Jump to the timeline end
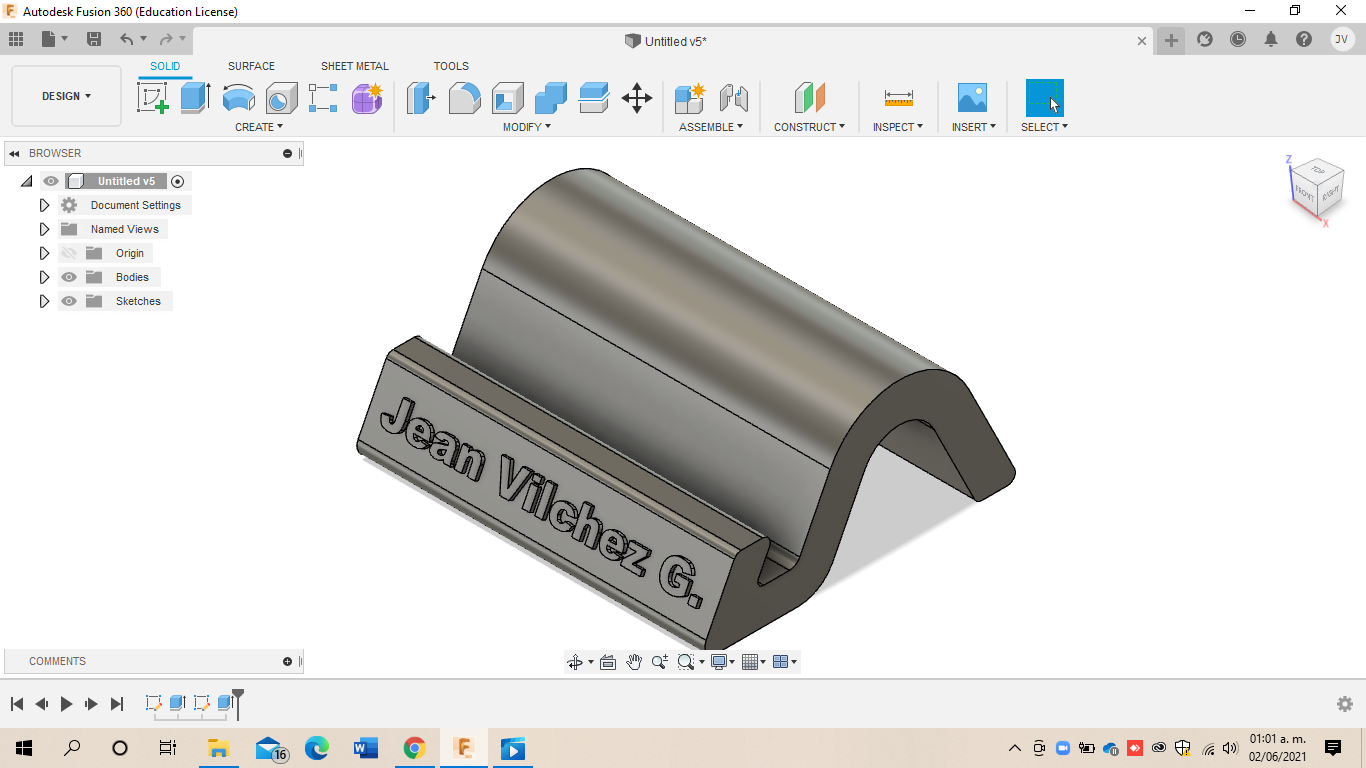The height and width of the screenshot is (768, 1366). click(x=117, y=704)
